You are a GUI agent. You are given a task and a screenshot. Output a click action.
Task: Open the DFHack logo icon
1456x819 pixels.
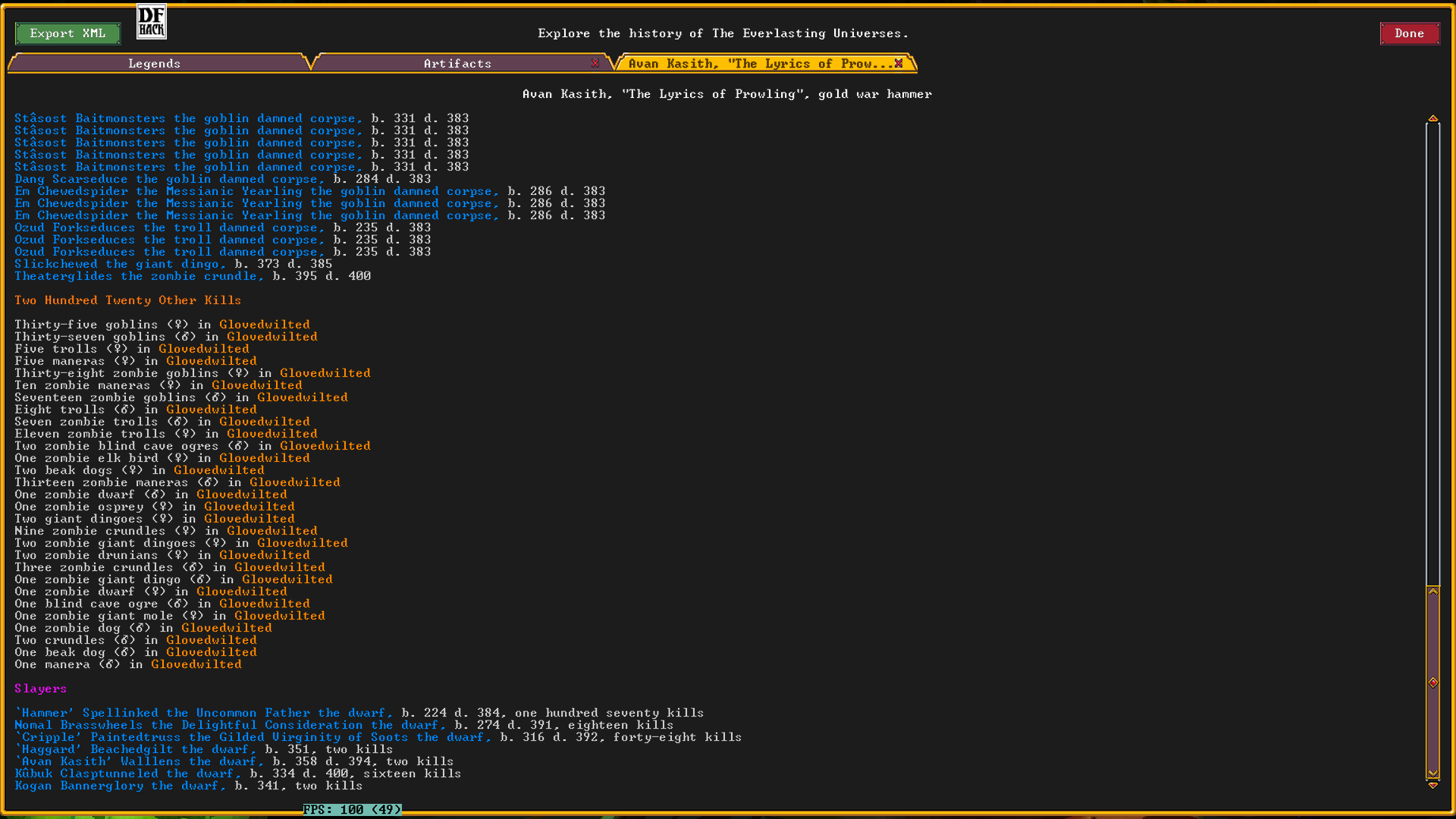[152, 22]
